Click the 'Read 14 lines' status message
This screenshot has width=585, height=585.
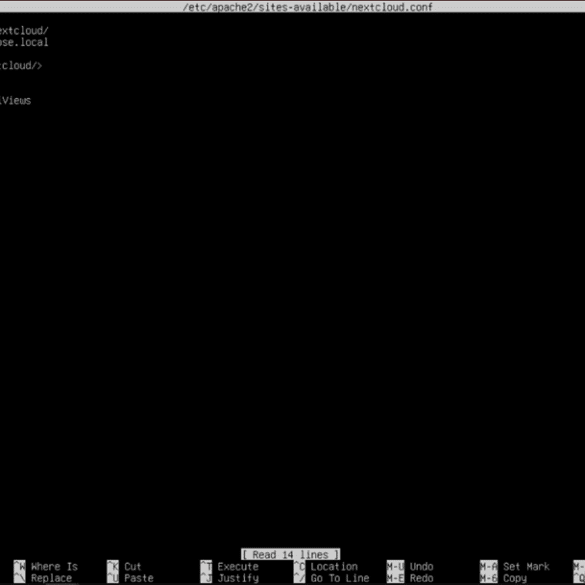[290, 554]
